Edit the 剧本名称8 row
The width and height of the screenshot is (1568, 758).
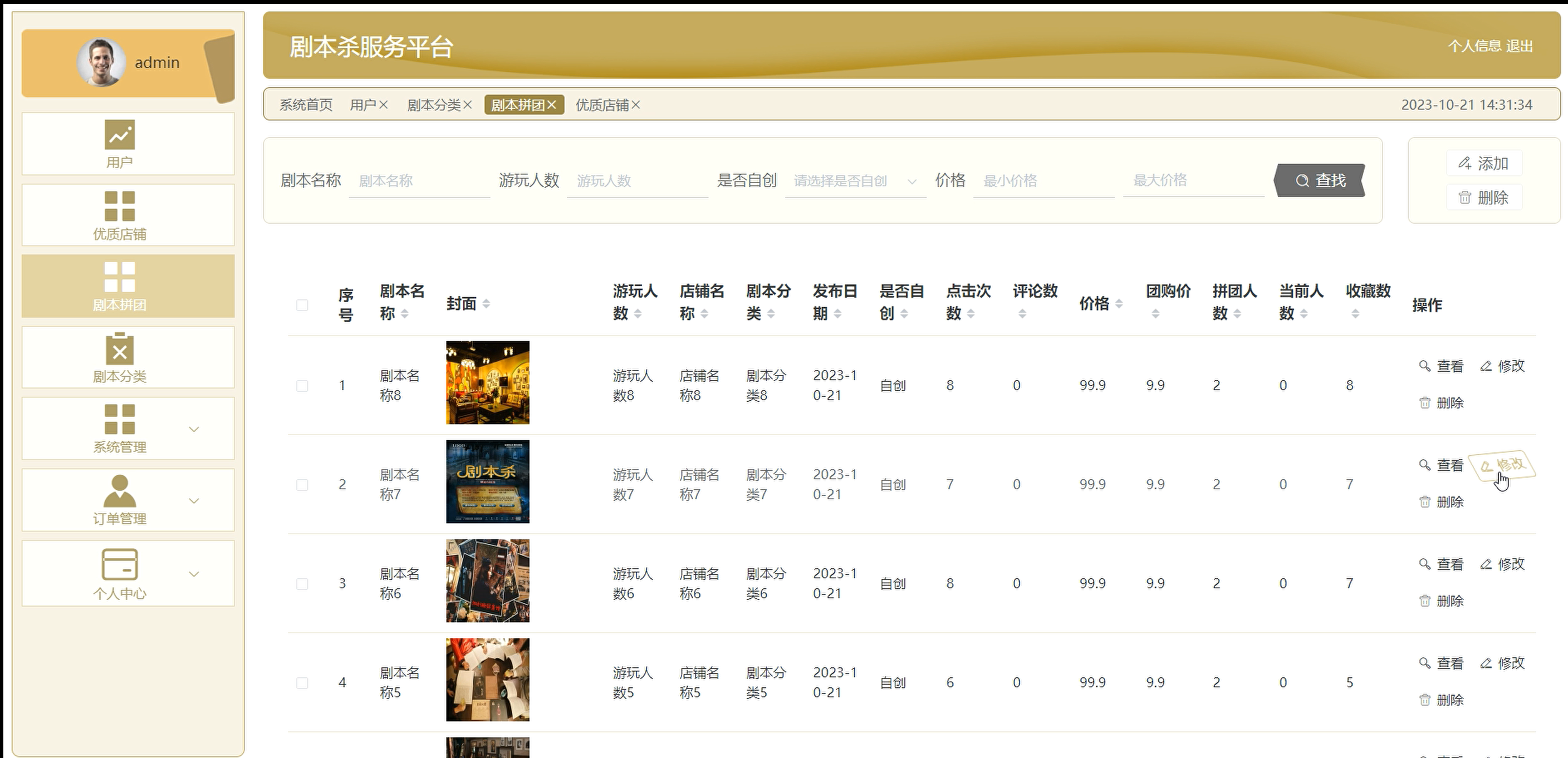click(1502, 366)
